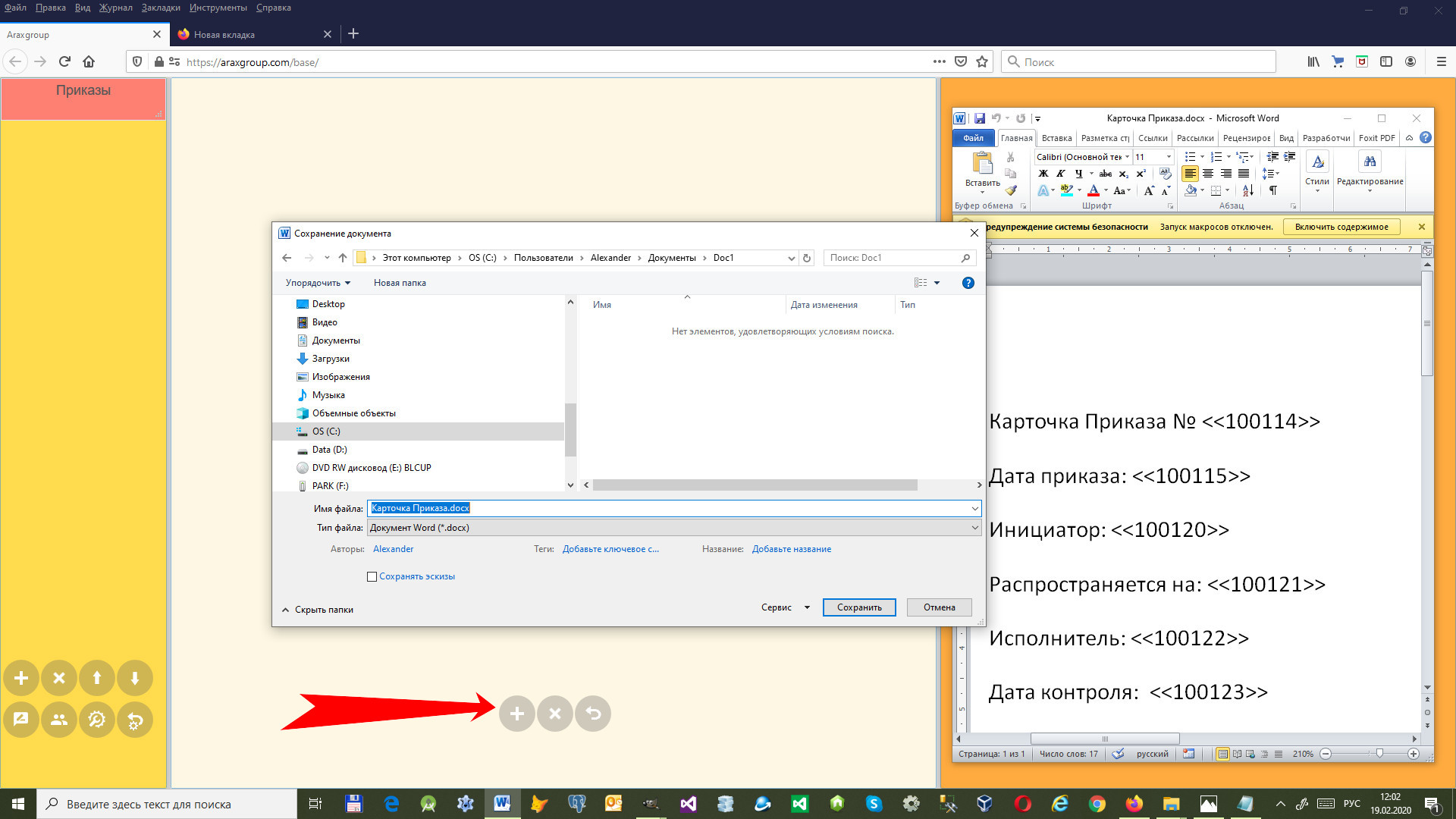The width and height of the screenshot is (1456, 819).
Task: Open the Вставка ribbon tab in Word
Action: 1056,138
